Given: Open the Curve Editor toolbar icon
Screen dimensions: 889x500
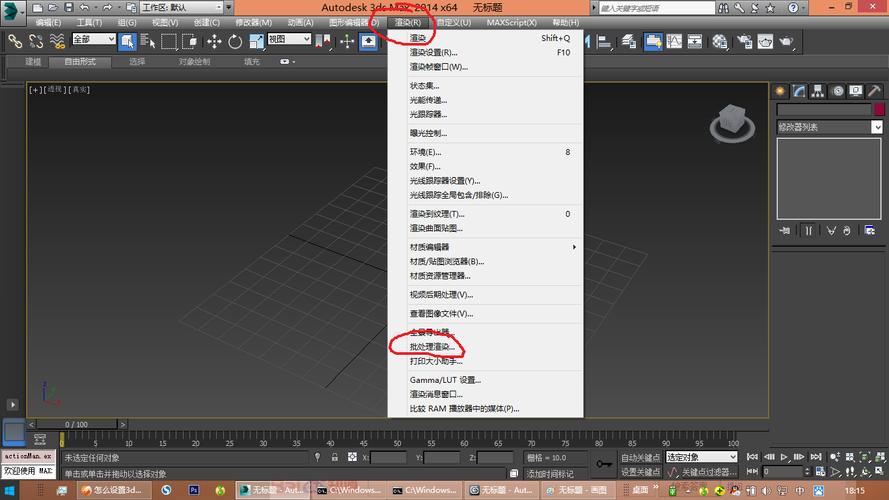Looking at the screenshot, I should point(675,41).
